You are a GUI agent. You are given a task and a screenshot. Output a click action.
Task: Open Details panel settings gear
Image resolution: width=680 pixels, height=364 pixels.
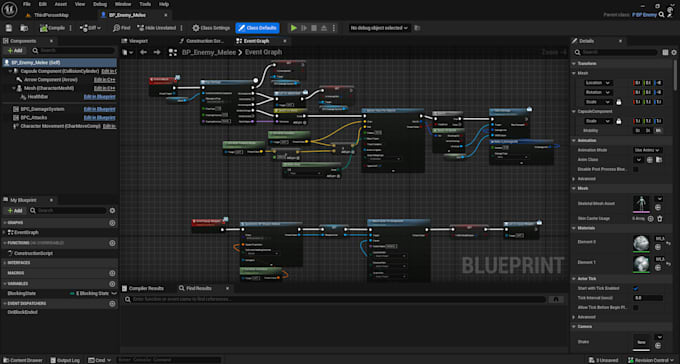pos(674,52)
